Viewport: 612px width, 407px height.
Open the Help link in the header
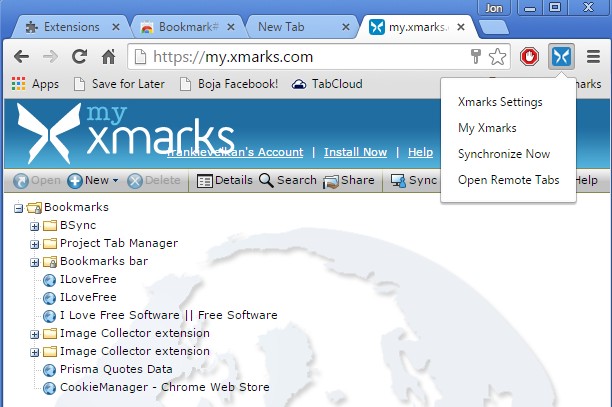[x=420, y=152]
